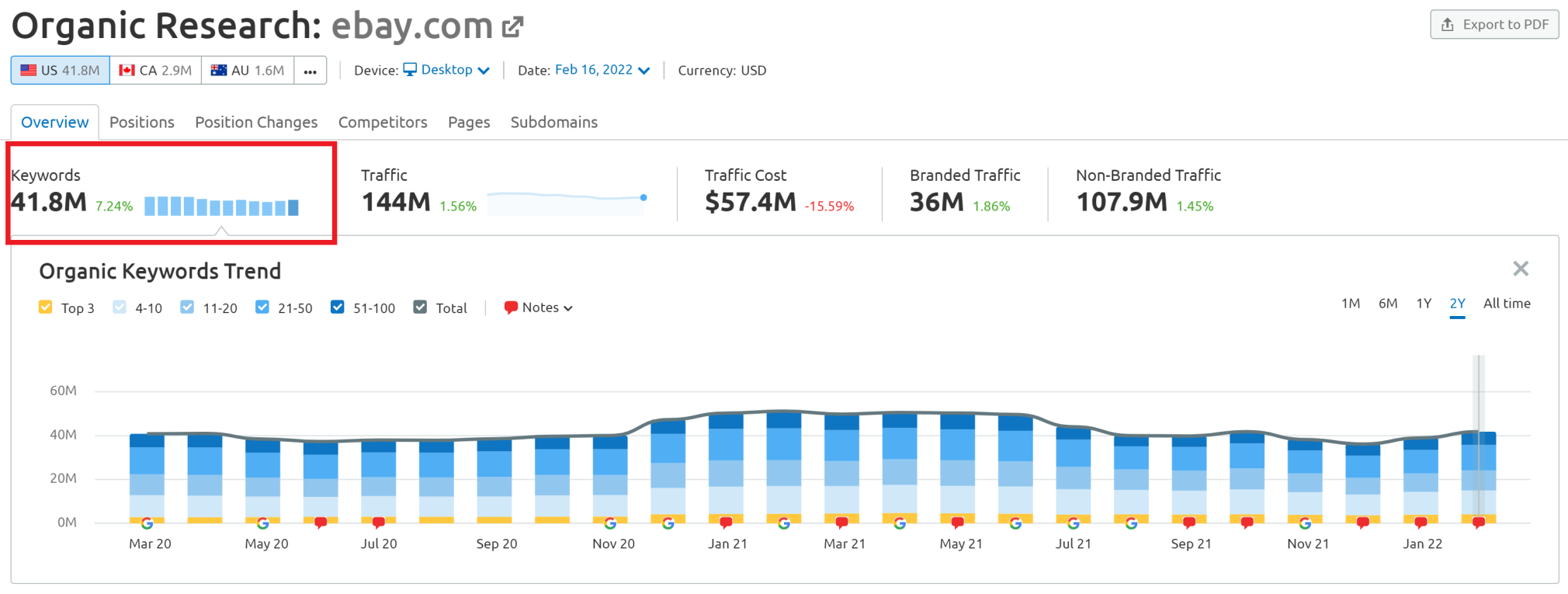Open the Feb 16, 2022 date picker
This screenshot has width=1568, height=594.
[602, 70]
